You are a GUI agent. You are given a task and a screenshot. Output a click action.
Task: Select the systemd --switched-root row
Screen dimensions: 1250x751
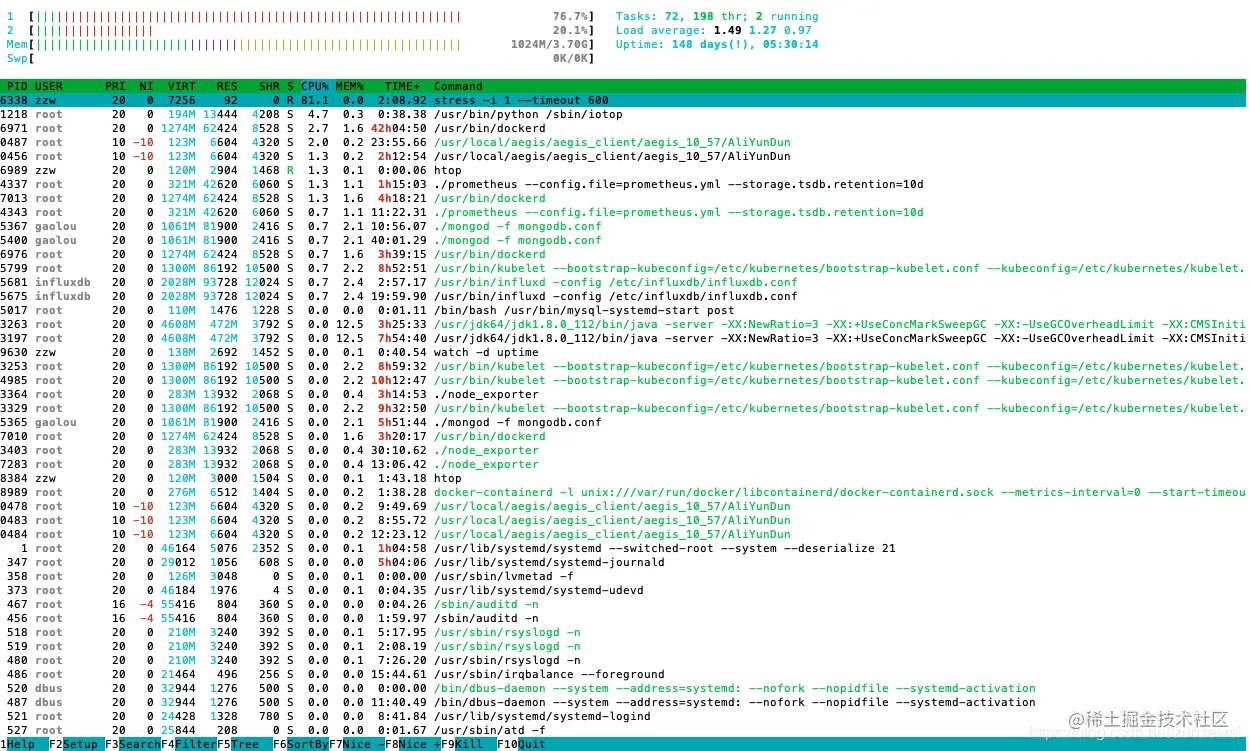pos(623,548)
